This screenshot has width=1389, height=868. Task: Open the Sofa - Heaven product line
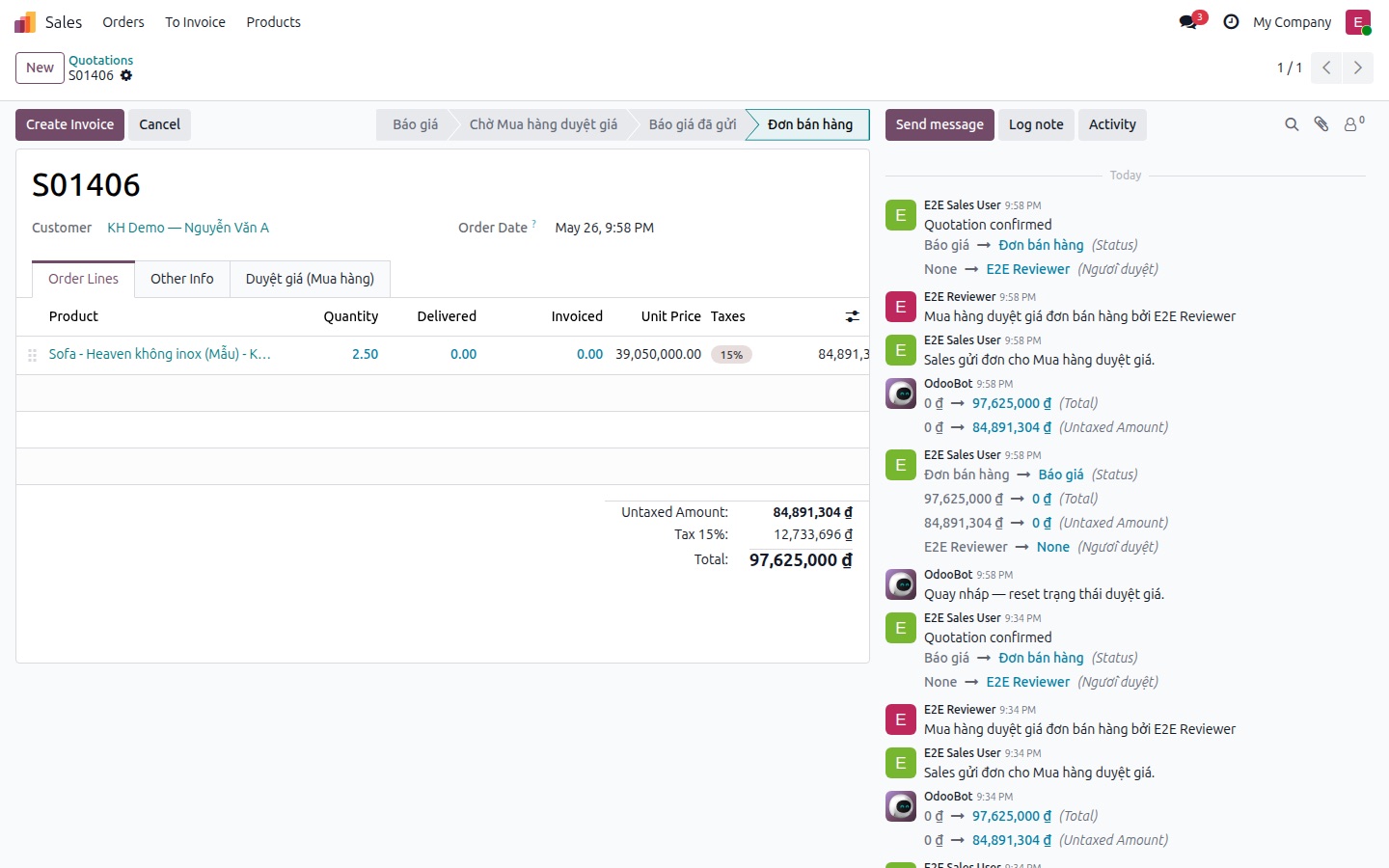[160, 354]
